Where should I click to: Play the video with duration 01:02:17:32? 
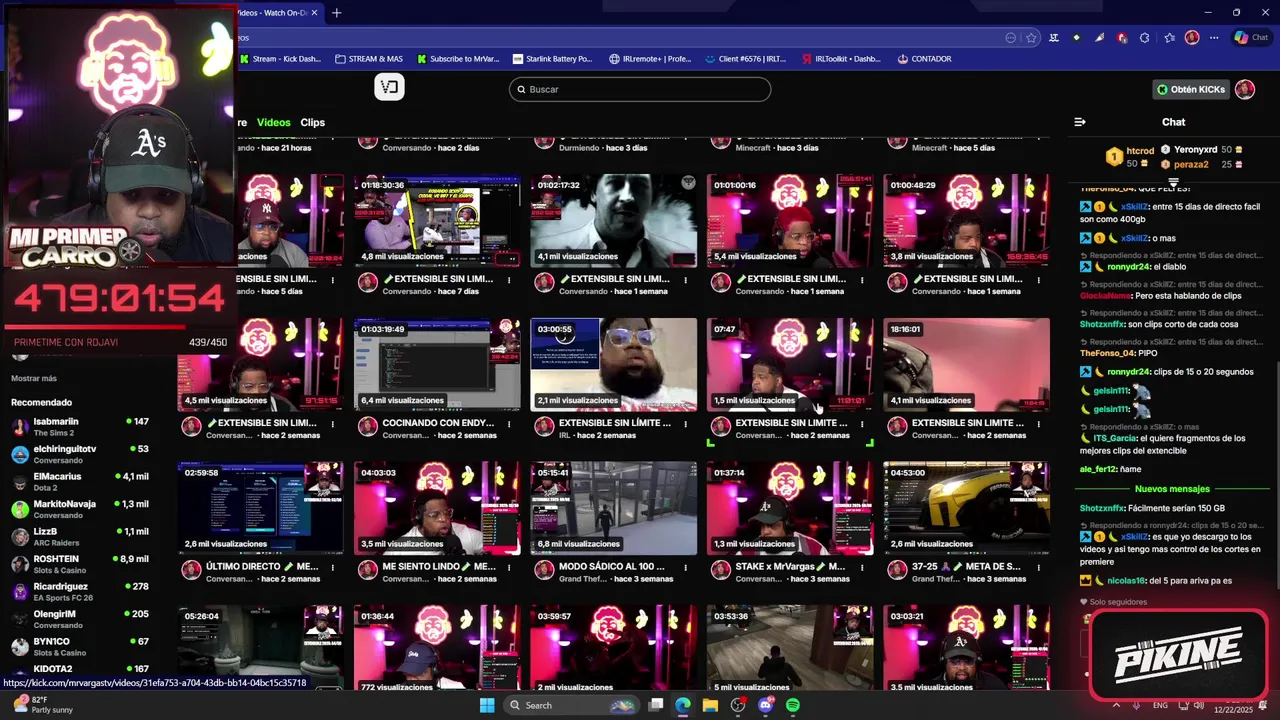tap(614, 221)
